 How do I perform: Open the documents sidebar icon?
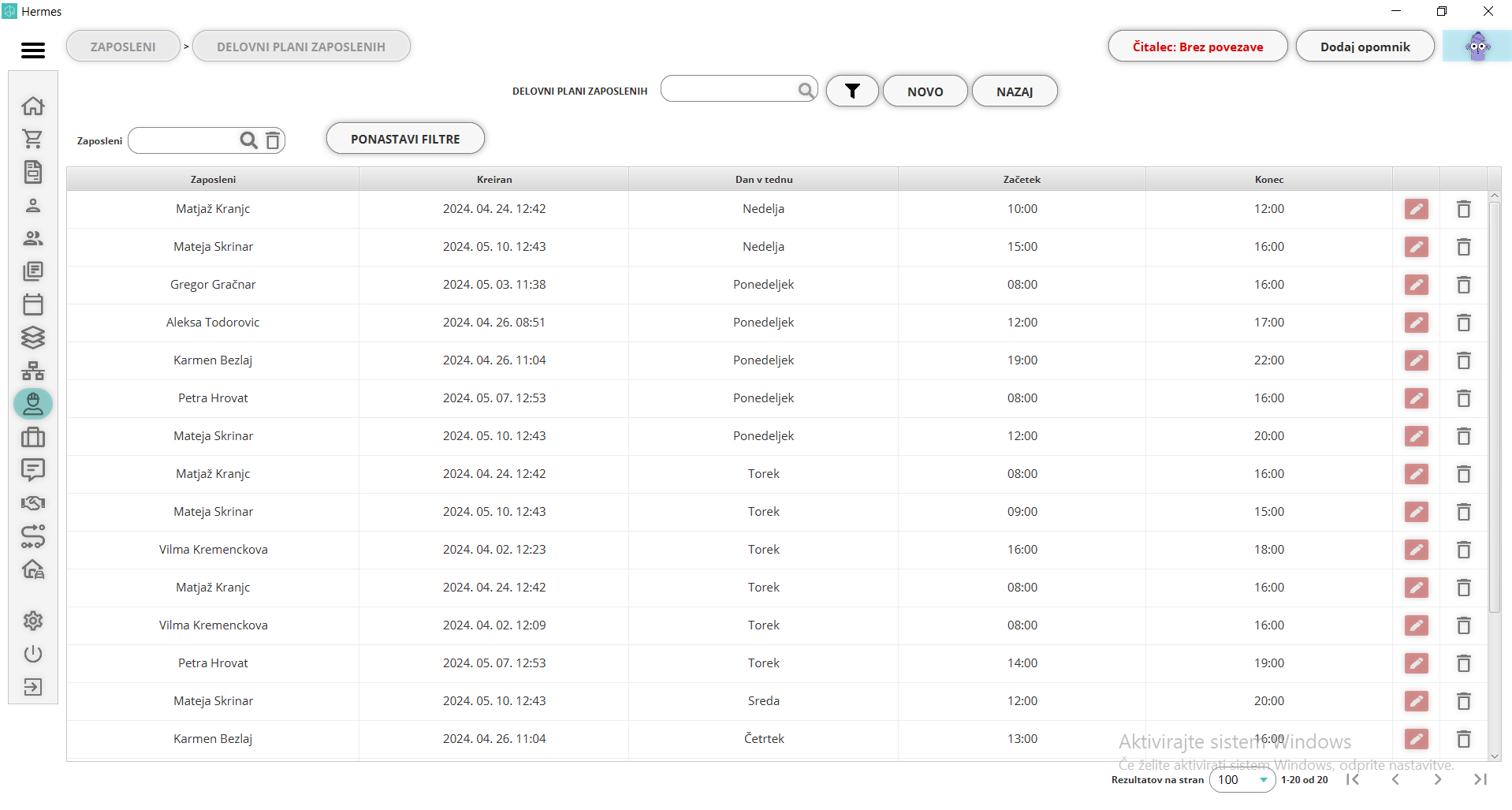pos(33,172)
